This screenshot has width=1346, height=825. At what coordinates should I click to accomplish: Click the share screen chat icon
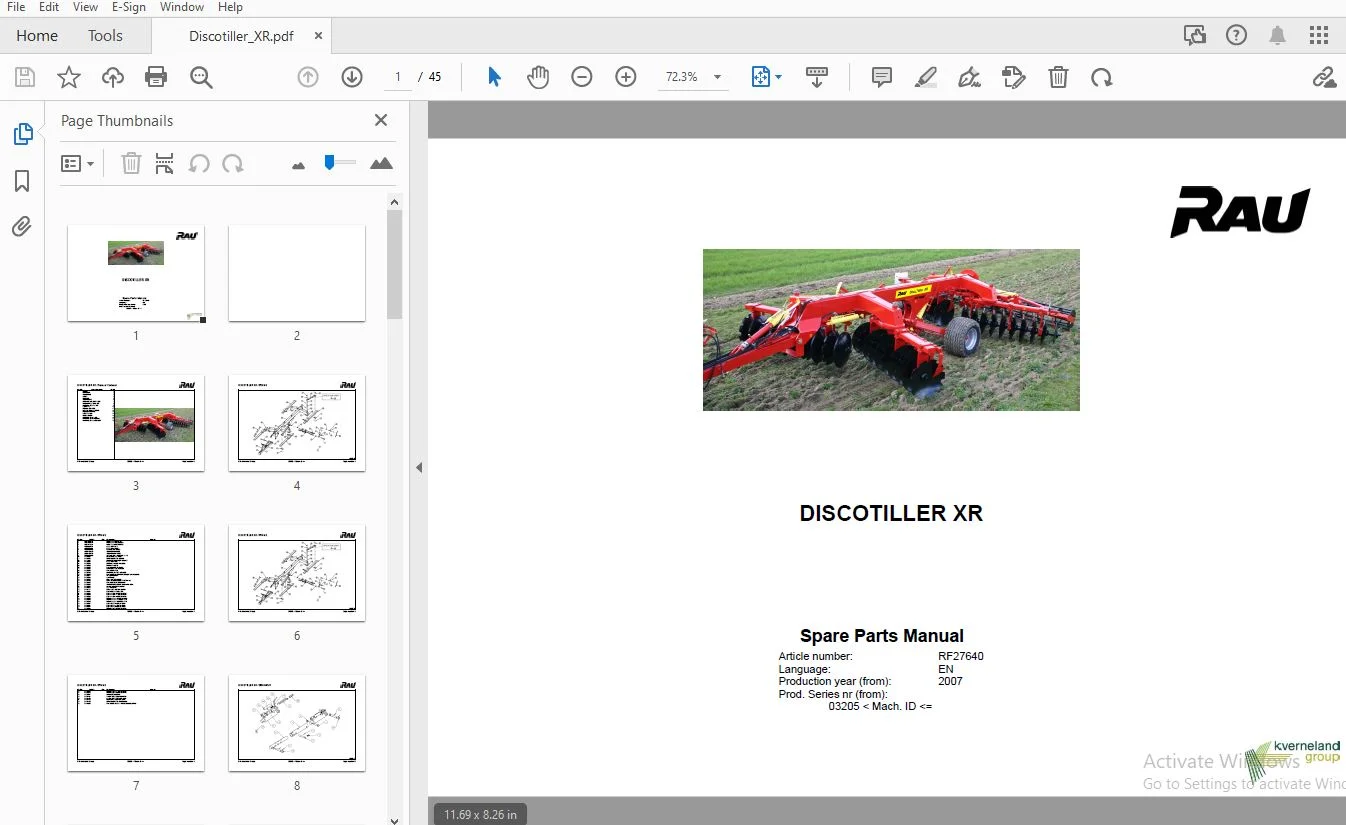(x=1195, y=36)
